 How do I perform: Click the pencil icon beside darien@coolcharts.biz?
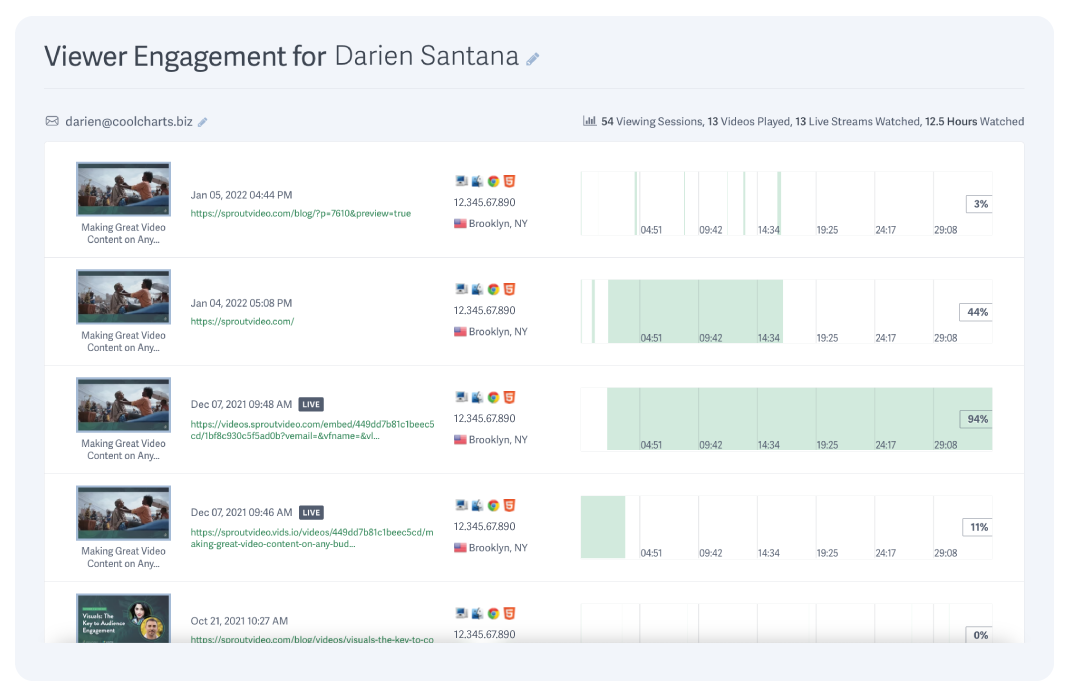(x=203, y=121)
